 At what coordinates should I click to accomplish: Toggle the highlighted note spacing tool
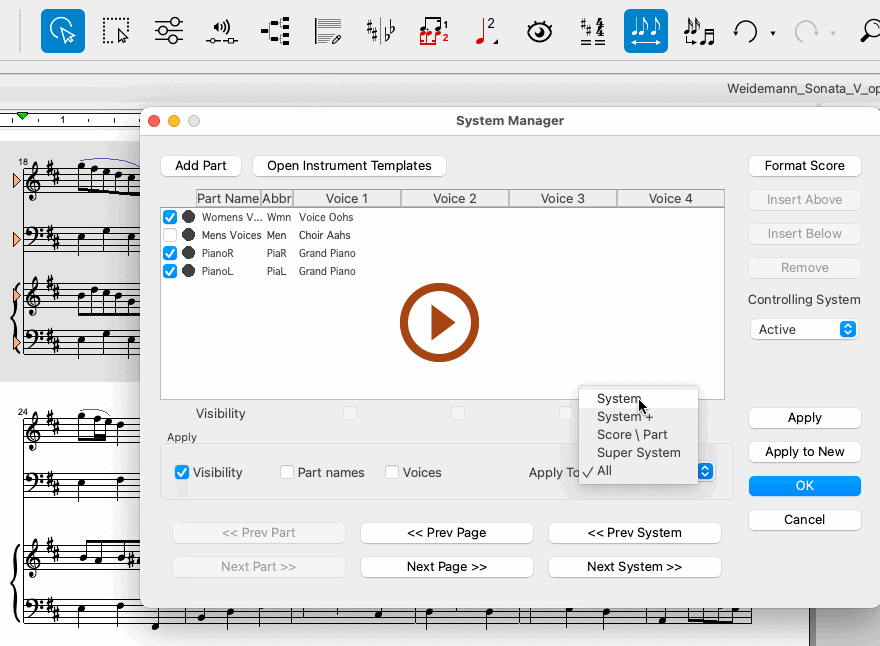coord(646,31)
